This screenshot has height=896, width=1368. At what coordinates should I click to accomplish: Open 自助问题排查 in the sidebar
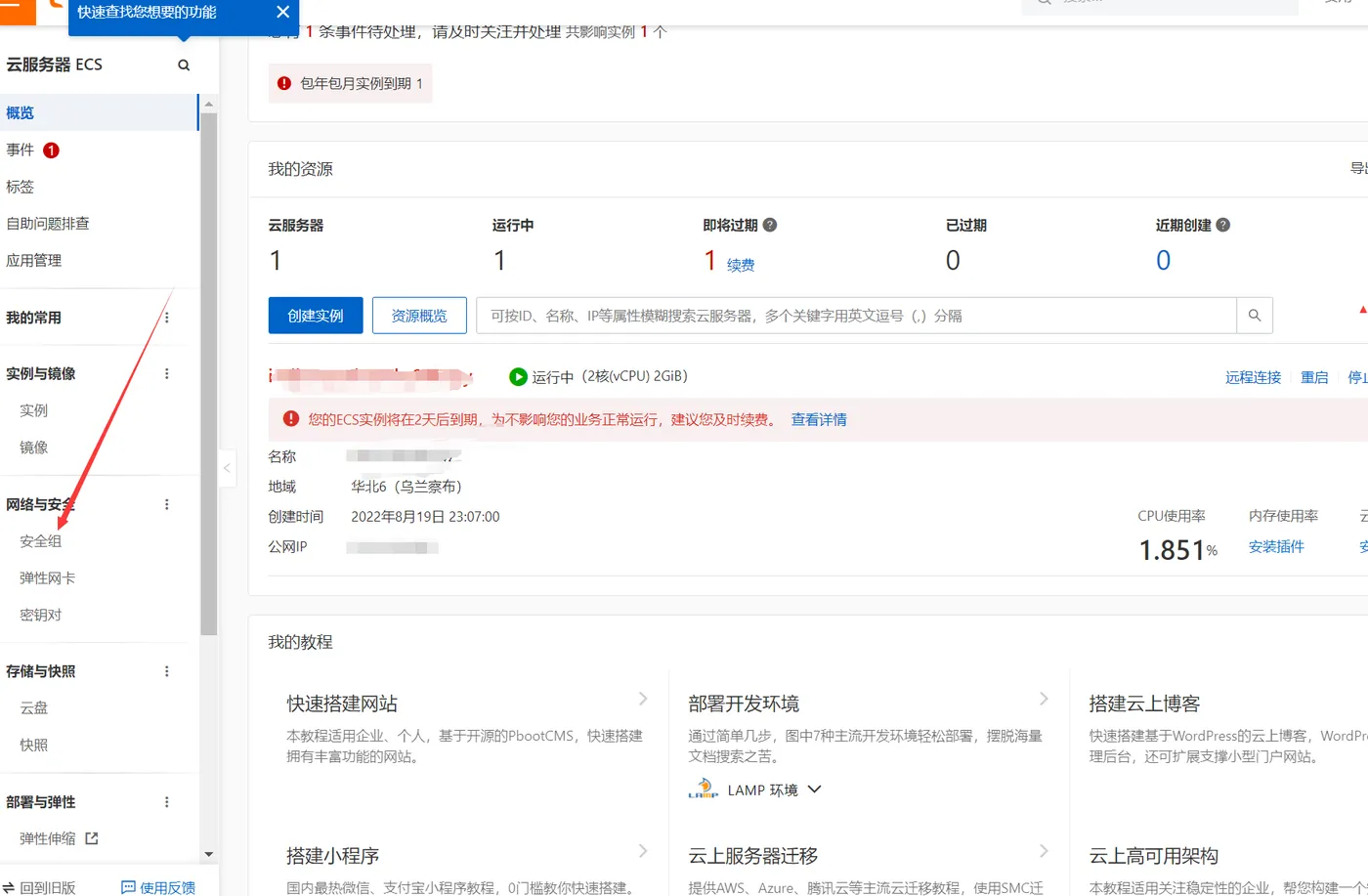click(48, 224)
